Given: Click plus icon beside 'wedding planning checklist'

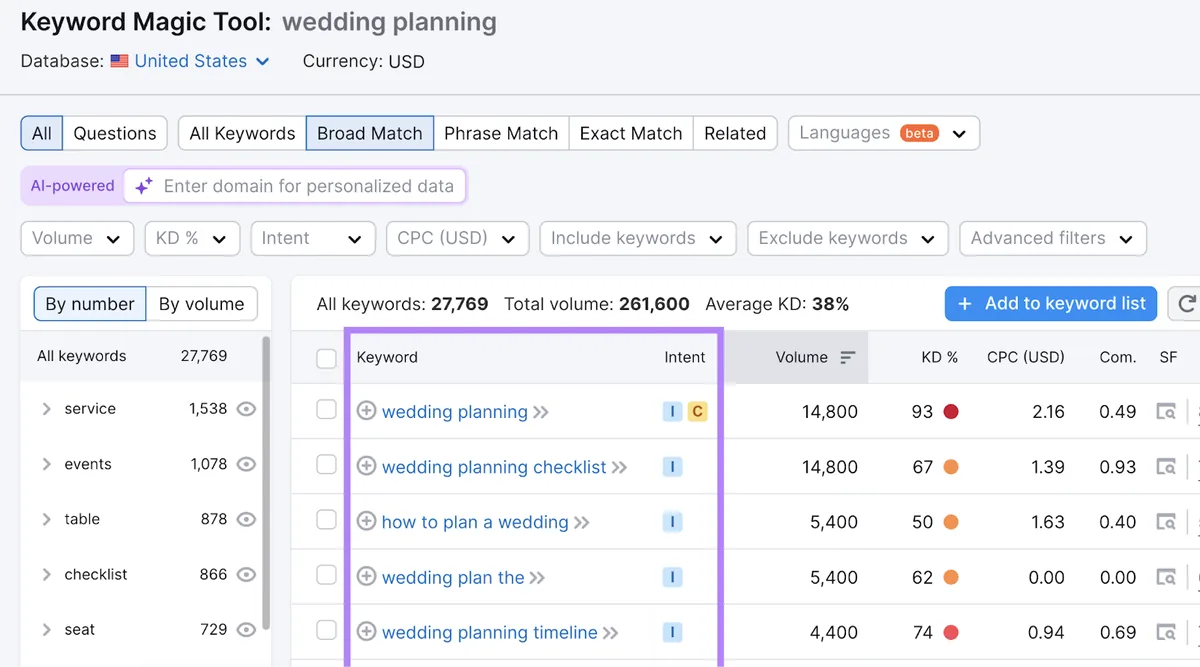Looking at the screenshot, I should [x=367, y=466].
